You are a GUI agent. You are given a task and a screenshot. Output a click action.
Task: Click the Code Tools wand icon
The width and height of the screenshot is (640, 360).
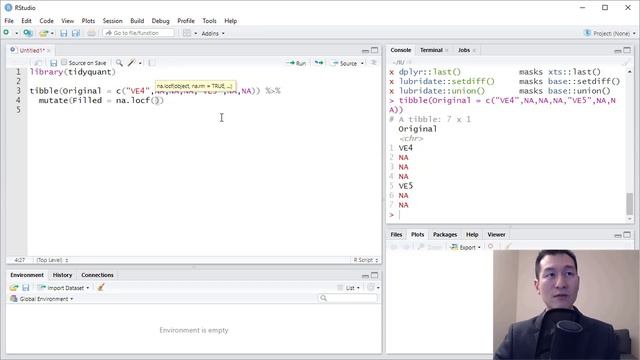pyautogui.click(x=131, y=63)
